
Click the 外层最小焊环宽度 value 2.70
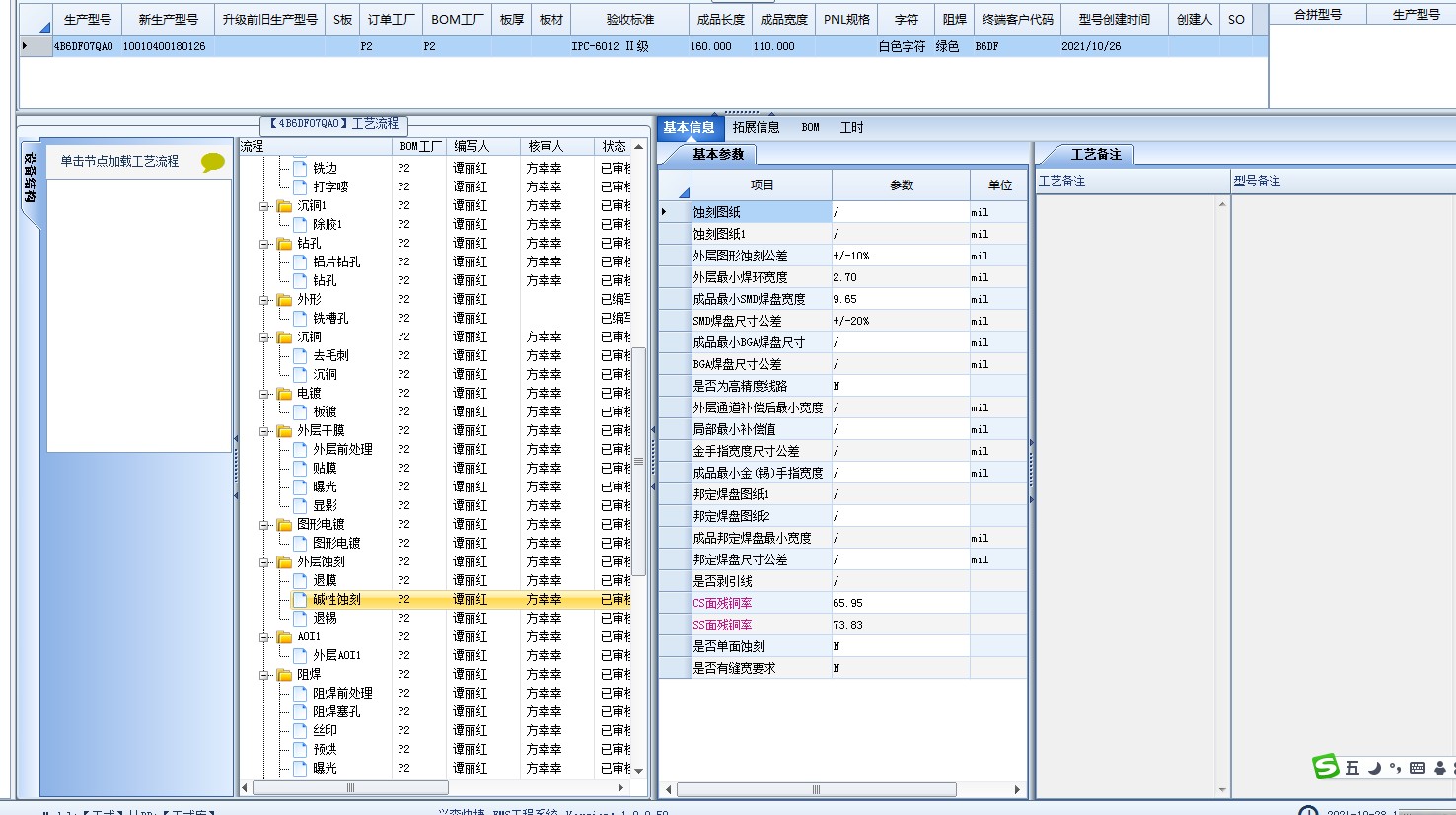click(901, 277)
